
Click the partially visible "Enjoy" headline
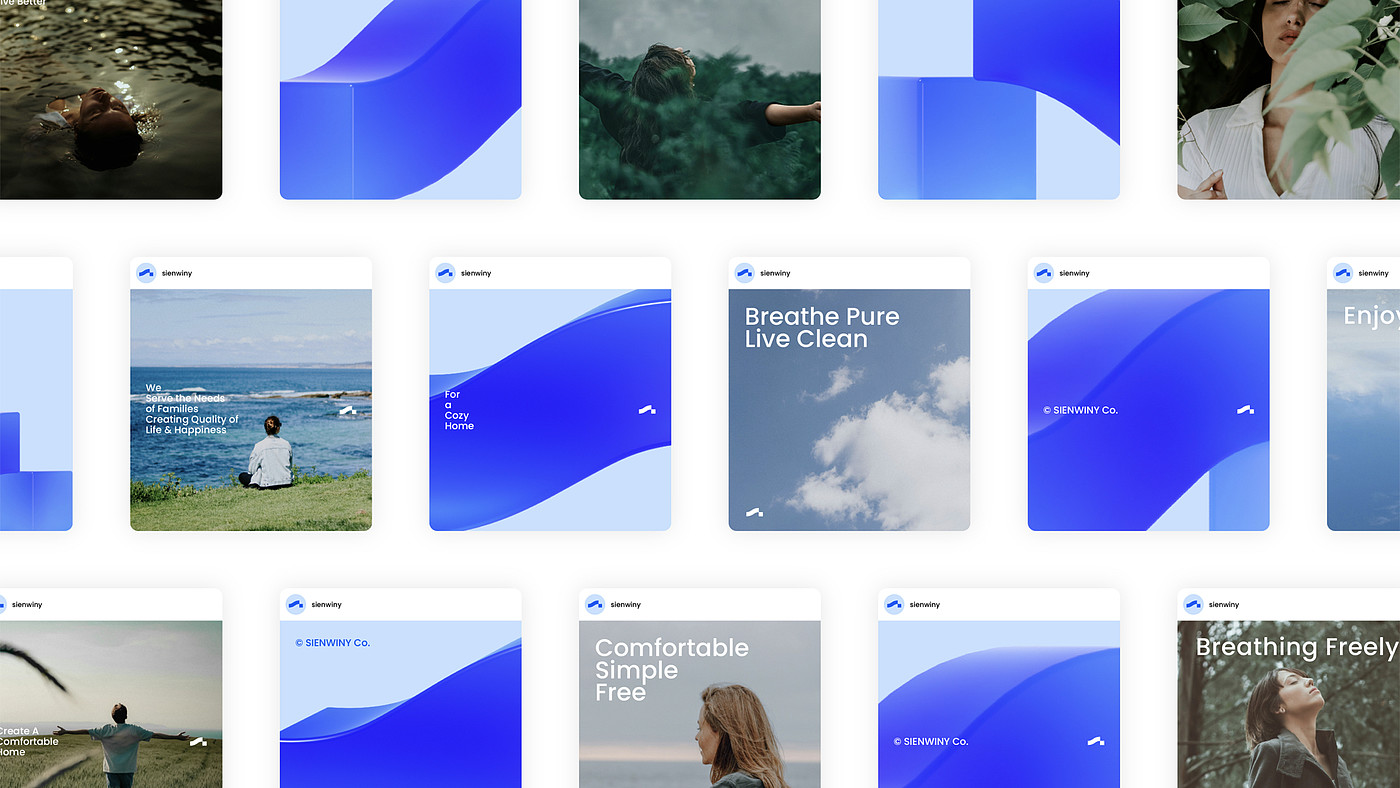pos(1371,317)
